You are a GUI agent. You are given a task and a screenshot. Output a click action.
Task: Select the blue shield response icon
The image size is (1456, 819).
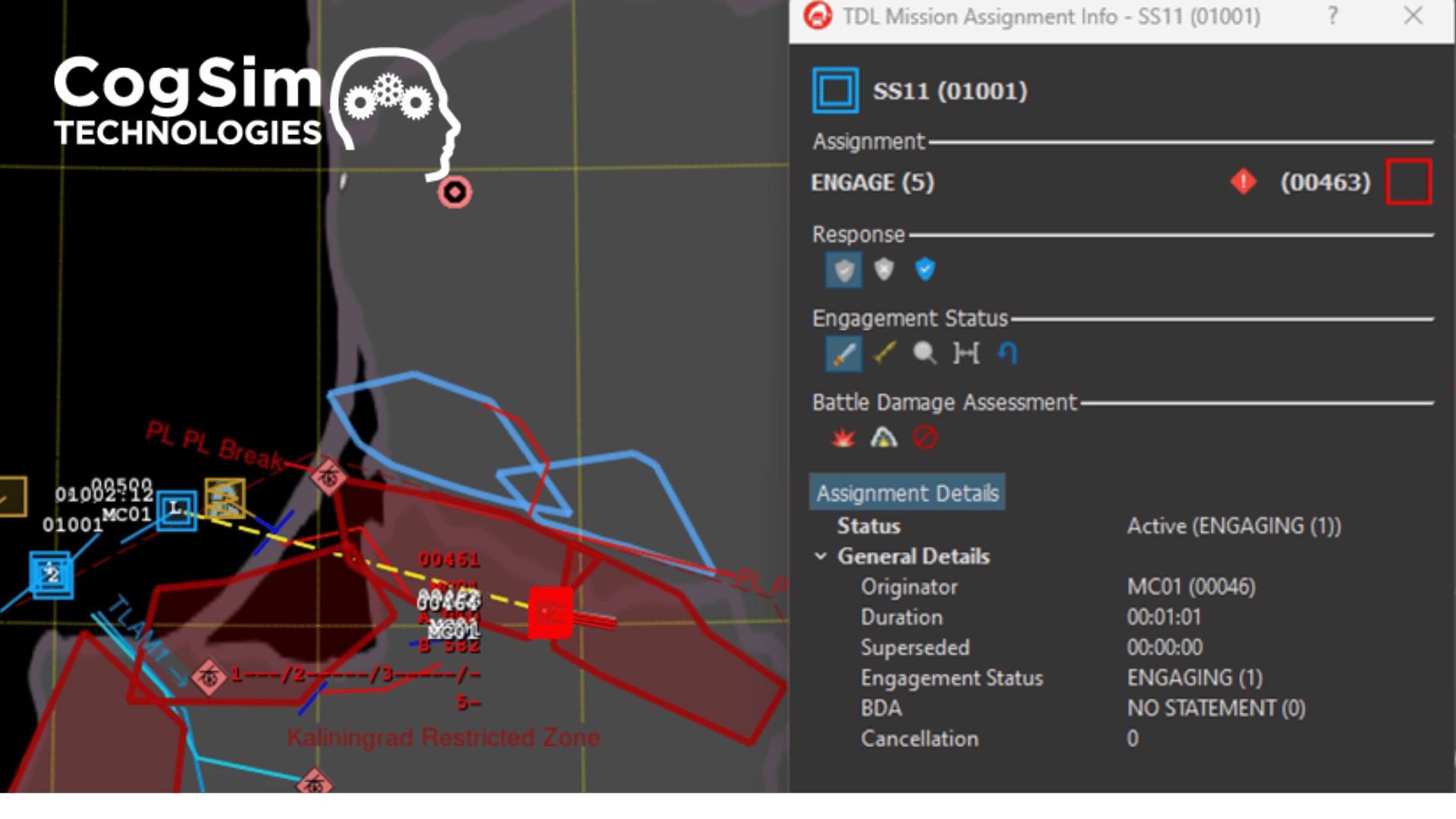click(x=924, y=269)
